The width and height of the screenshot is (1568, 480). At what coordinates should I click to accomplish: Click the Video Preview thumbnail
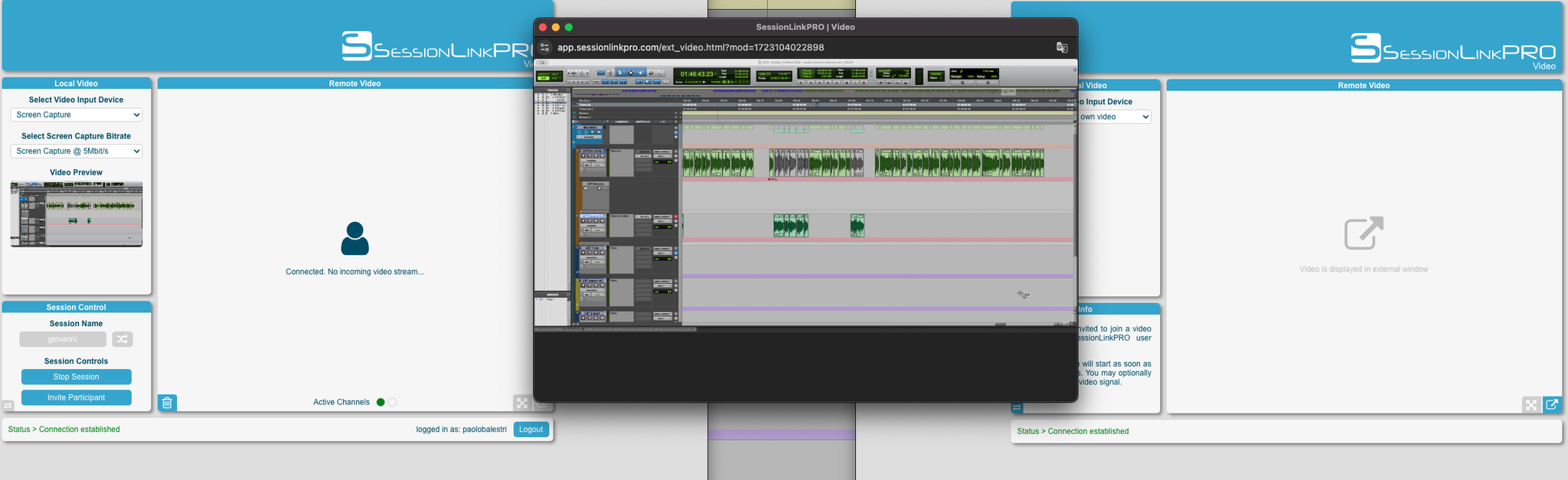tap(77, 214)
